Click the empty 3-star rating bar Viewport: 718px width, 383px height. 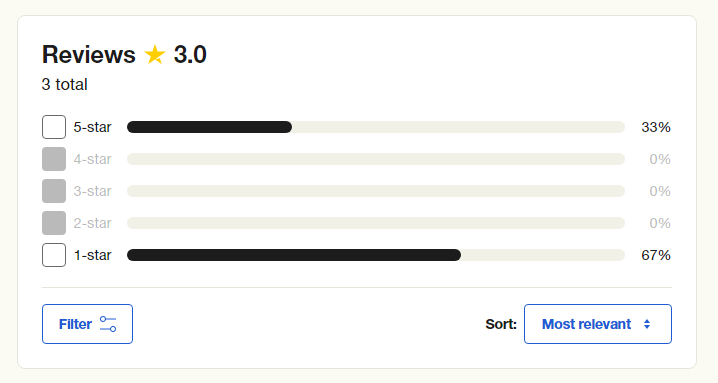(x=375, y=191)
